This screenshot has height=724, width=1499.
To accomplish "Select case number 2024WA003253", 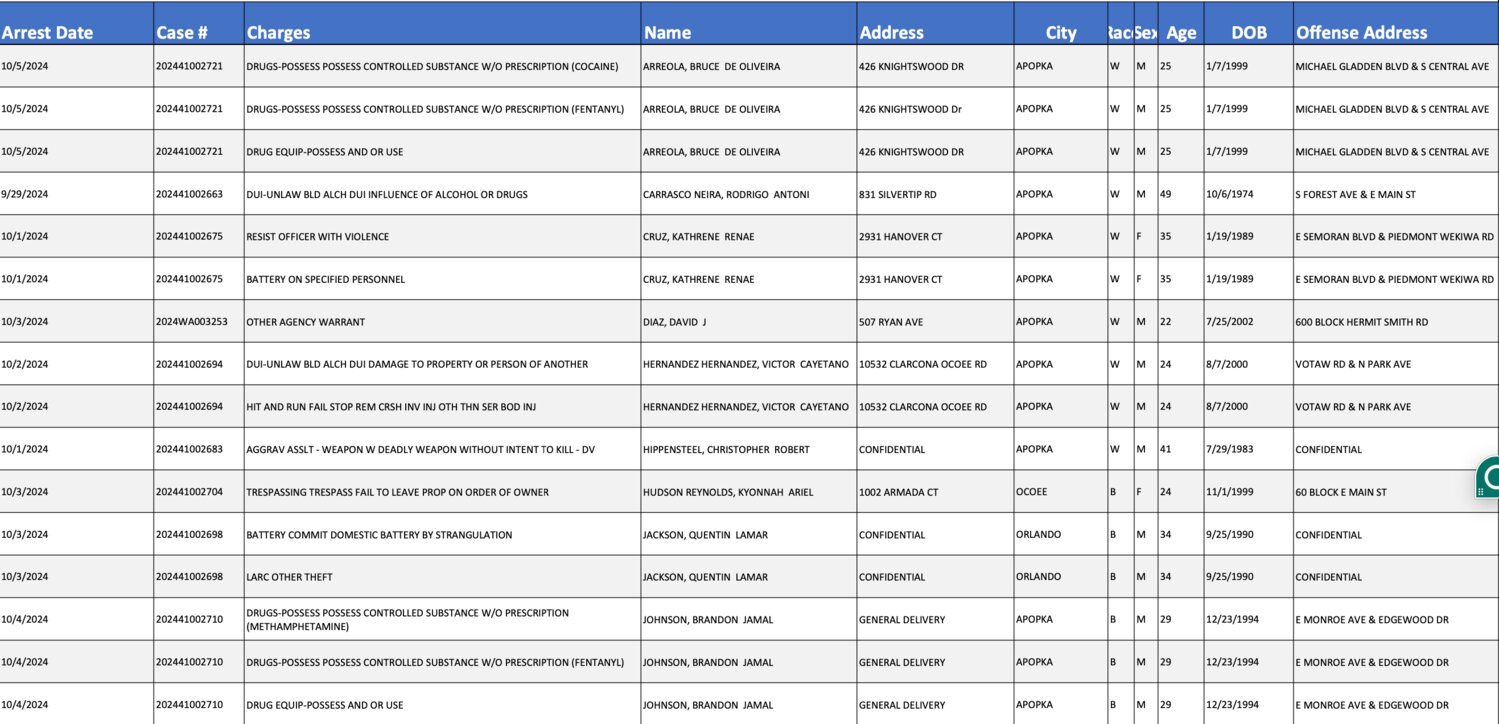I will pyautogui.click(x=198, y=322).
